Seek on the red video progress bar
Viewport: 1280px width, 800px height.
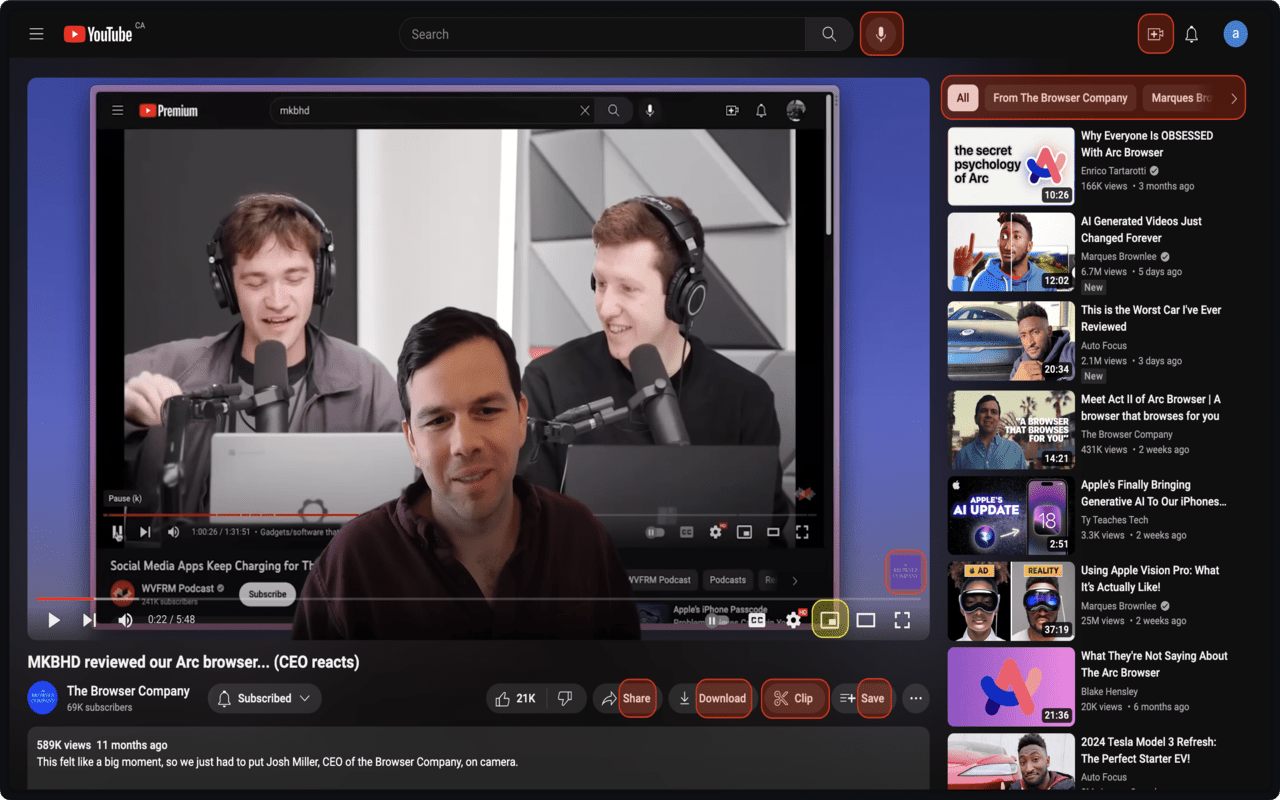[478, 599]
